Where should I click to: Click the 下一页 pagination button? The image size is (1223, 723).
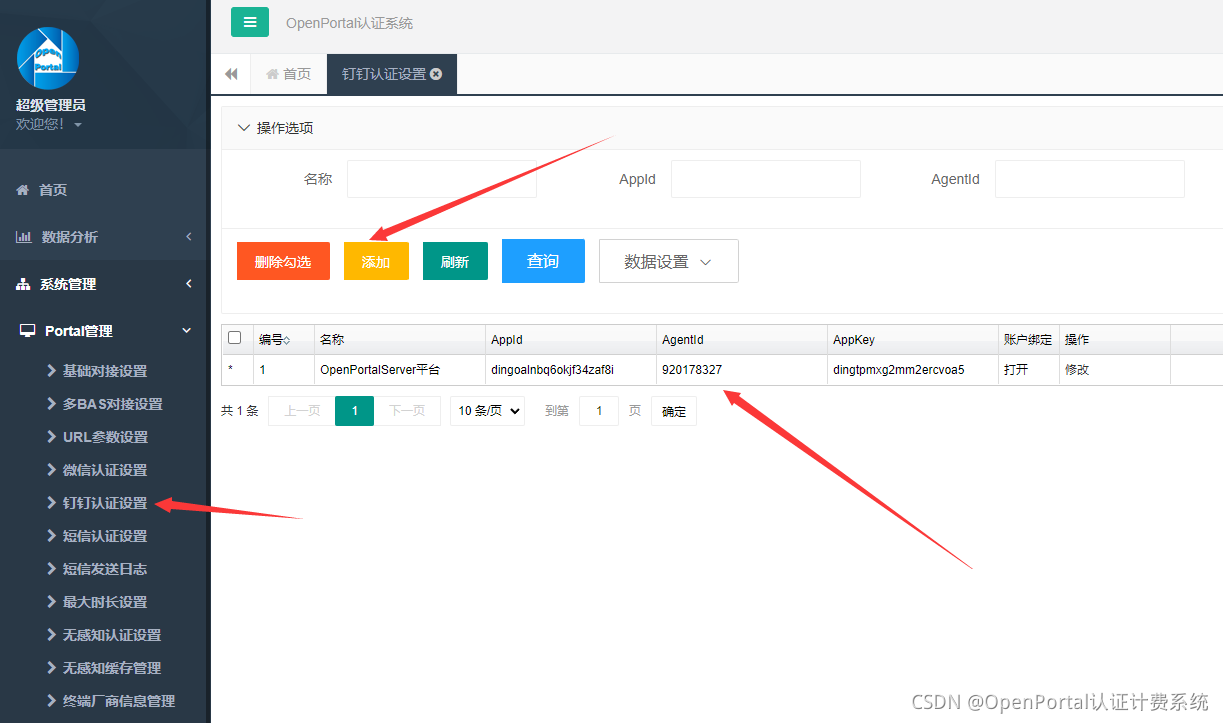coord(407,411)
